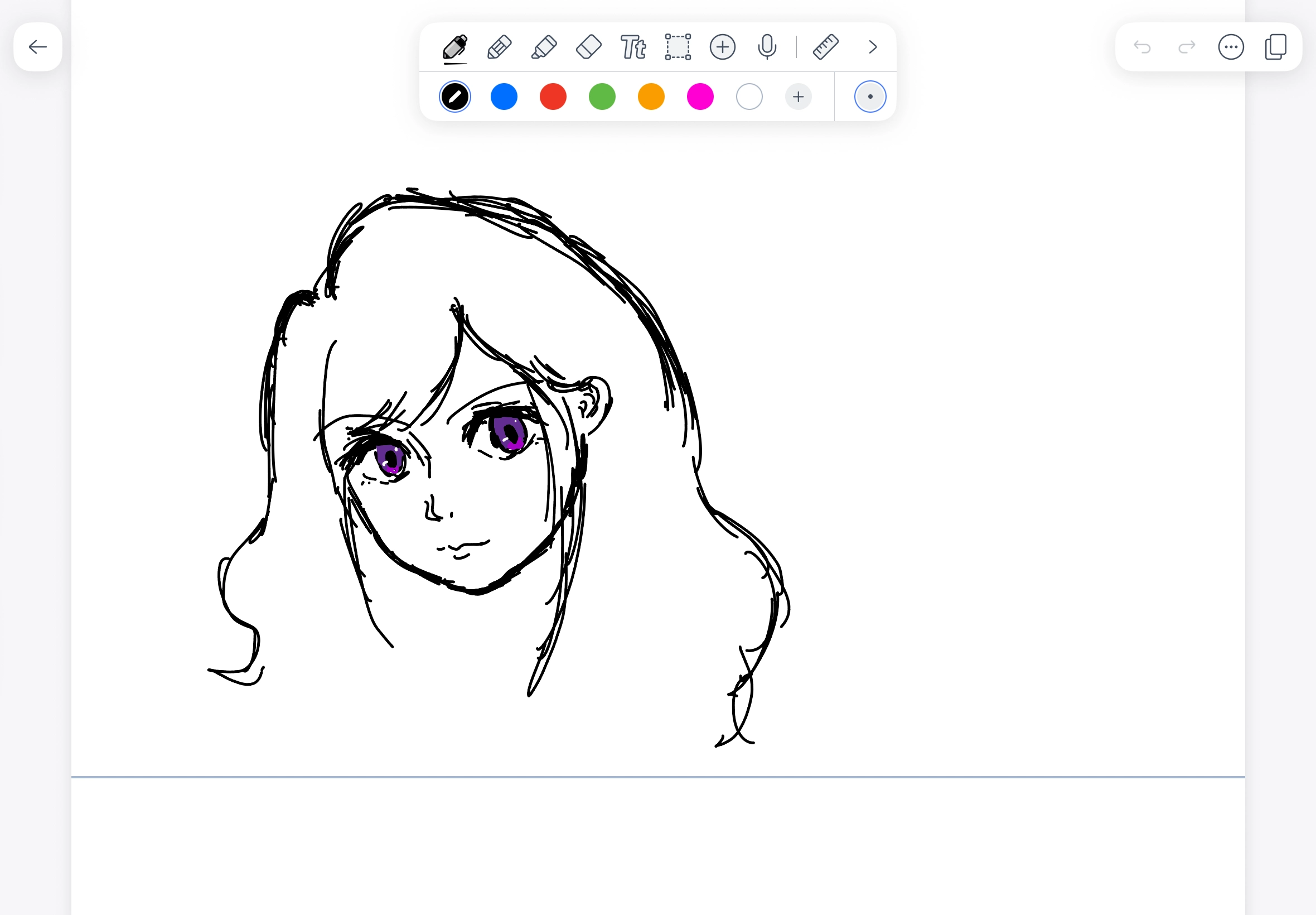Start audio recording with microphone
Viewport: 1316px width, 915px height.
[767, 47]
